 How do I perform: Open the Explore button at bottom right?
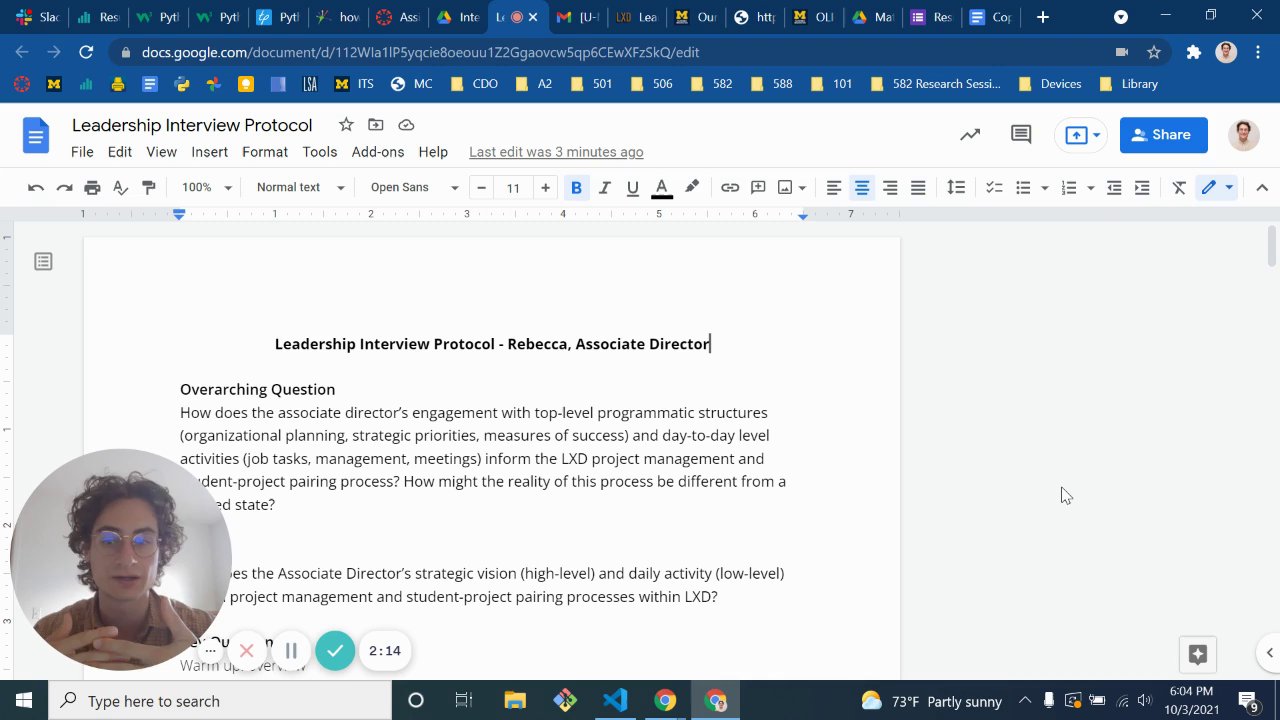[x=1198, y=654]
